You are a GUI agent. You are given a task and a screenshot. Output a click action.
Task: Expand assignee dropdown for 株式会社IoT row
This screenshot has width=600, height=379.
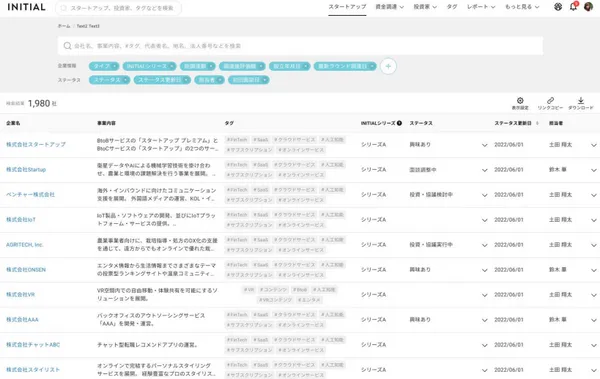click(593, 220)
